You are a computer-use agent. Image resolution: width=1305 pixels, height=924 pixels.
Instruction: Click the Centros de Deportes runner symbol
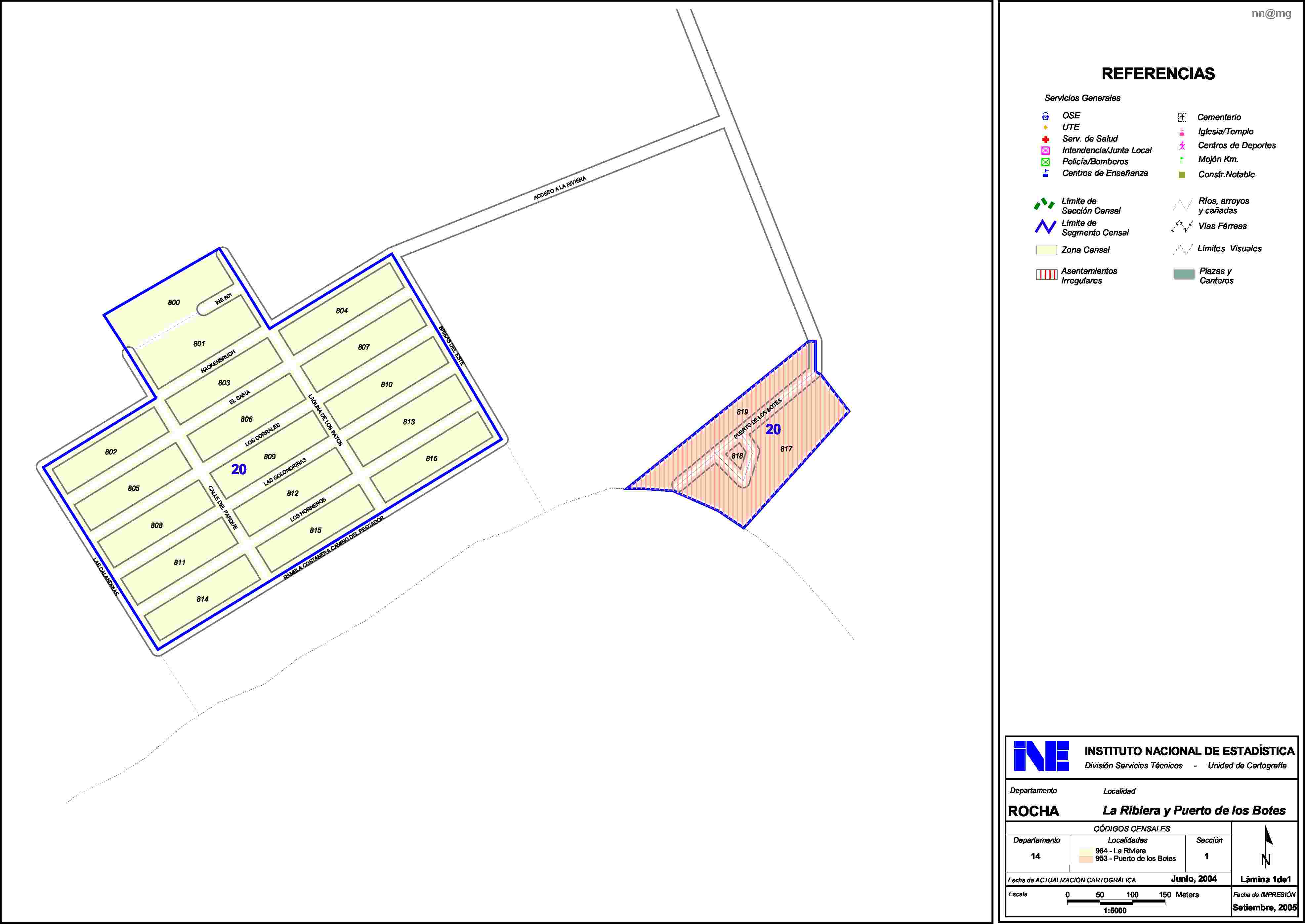tap(1182, 146)
